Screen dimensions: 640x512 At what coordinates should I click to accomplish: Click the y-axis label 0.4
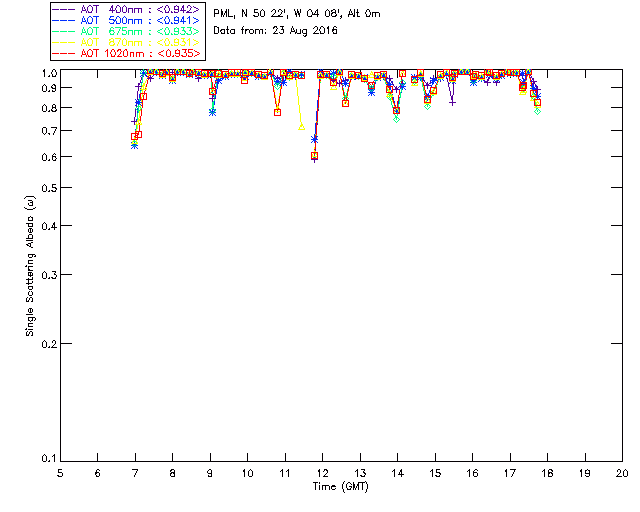coord(49,226)
